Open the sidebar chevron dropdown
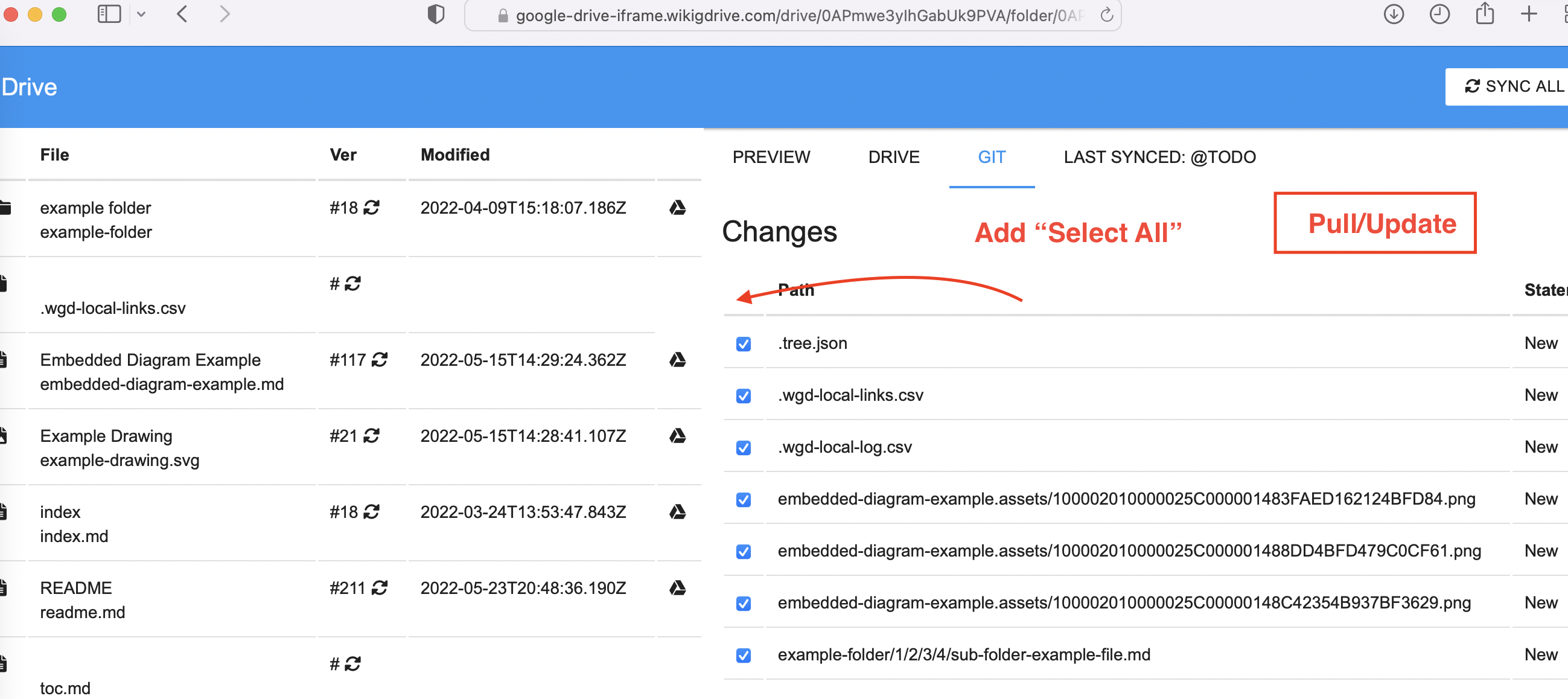The image size is (1568, 699). pyautogui.click(x=142, y=14)
